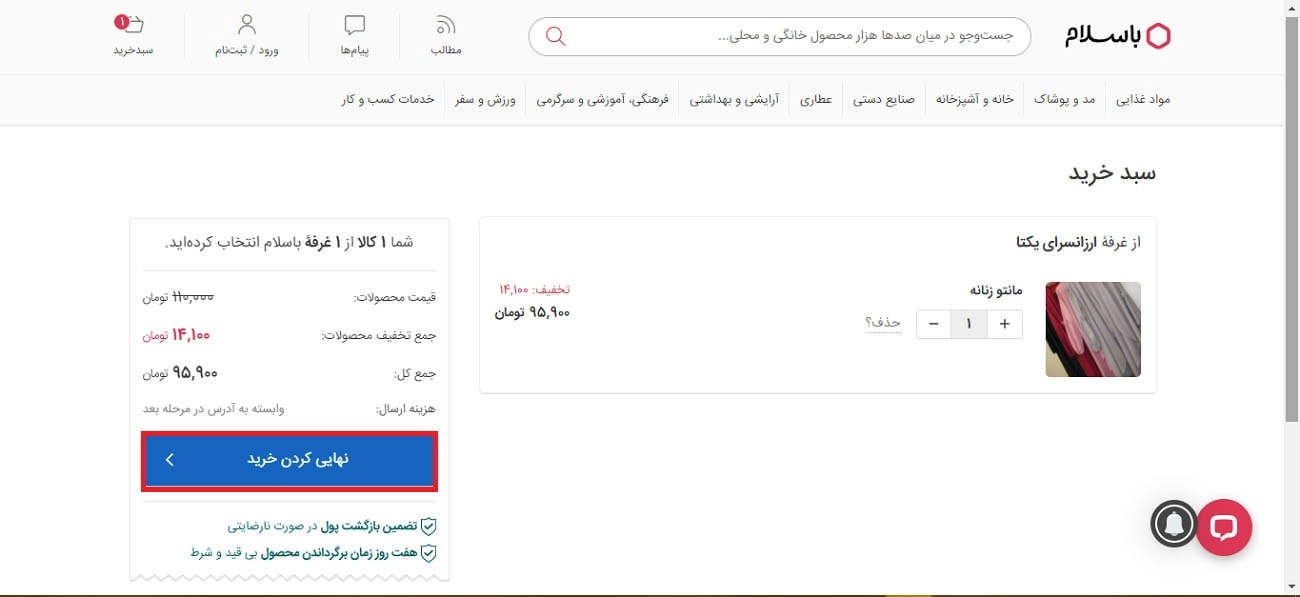Click the مطالب articles icon

coord(445,25)
